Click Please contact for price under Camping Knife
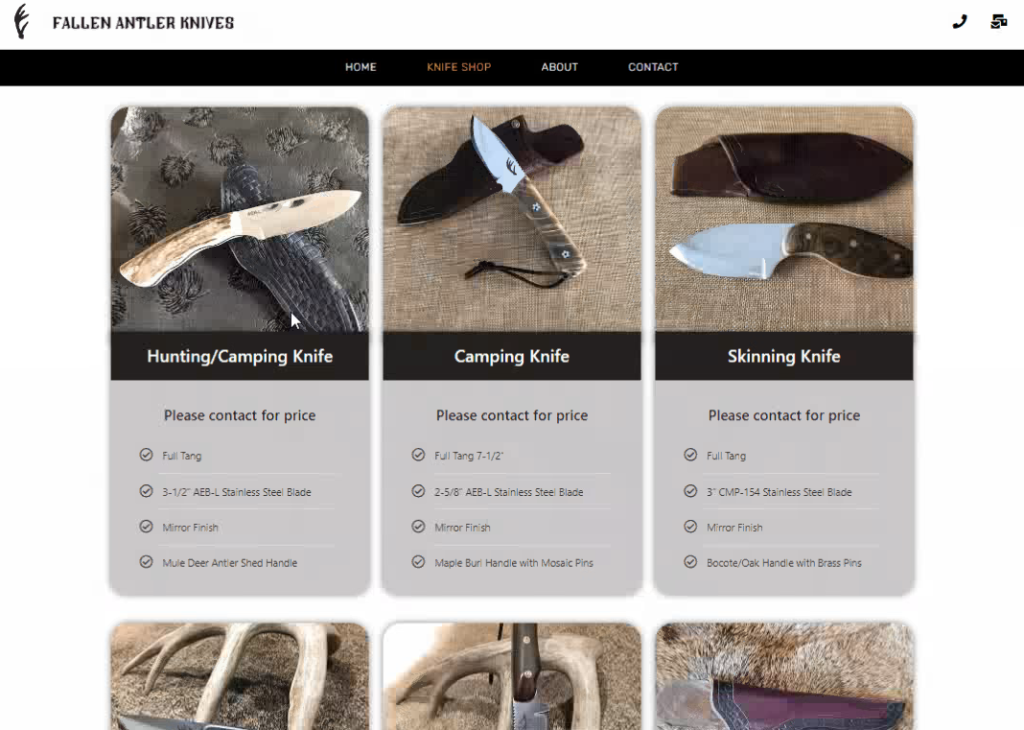The height and width of the screenshot is (730, 1024). 512,415
